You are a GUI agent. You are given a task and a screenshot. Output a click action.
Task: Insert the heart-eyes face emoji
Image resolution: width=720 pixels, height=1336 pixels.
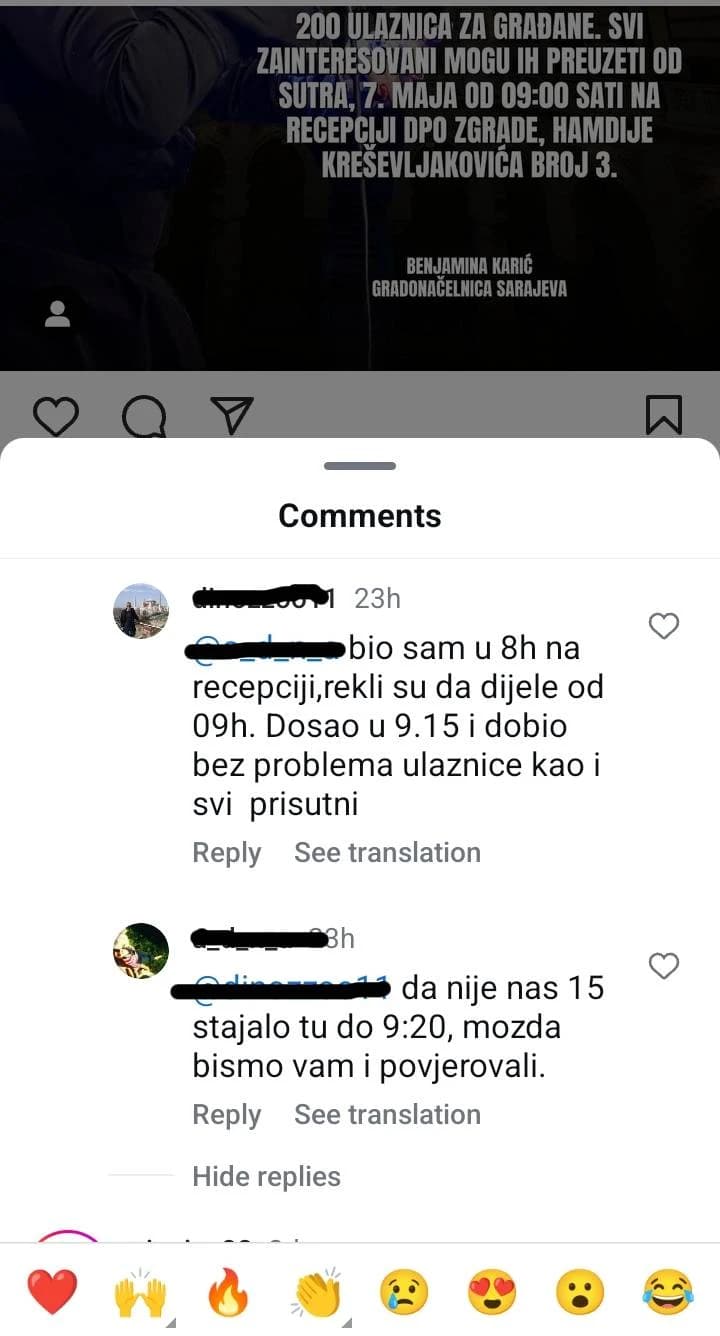(492, 1292)
